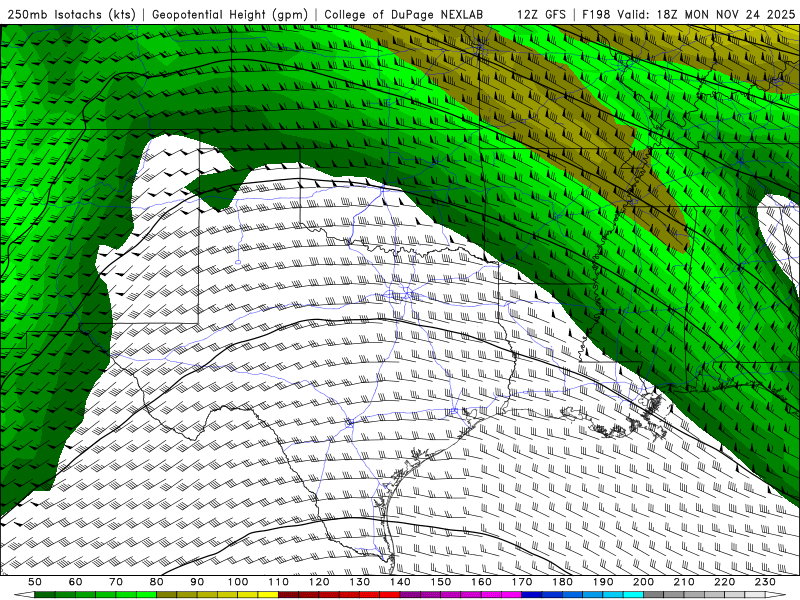
Task: Click the color bar label '50'
Action: [35, 582]
